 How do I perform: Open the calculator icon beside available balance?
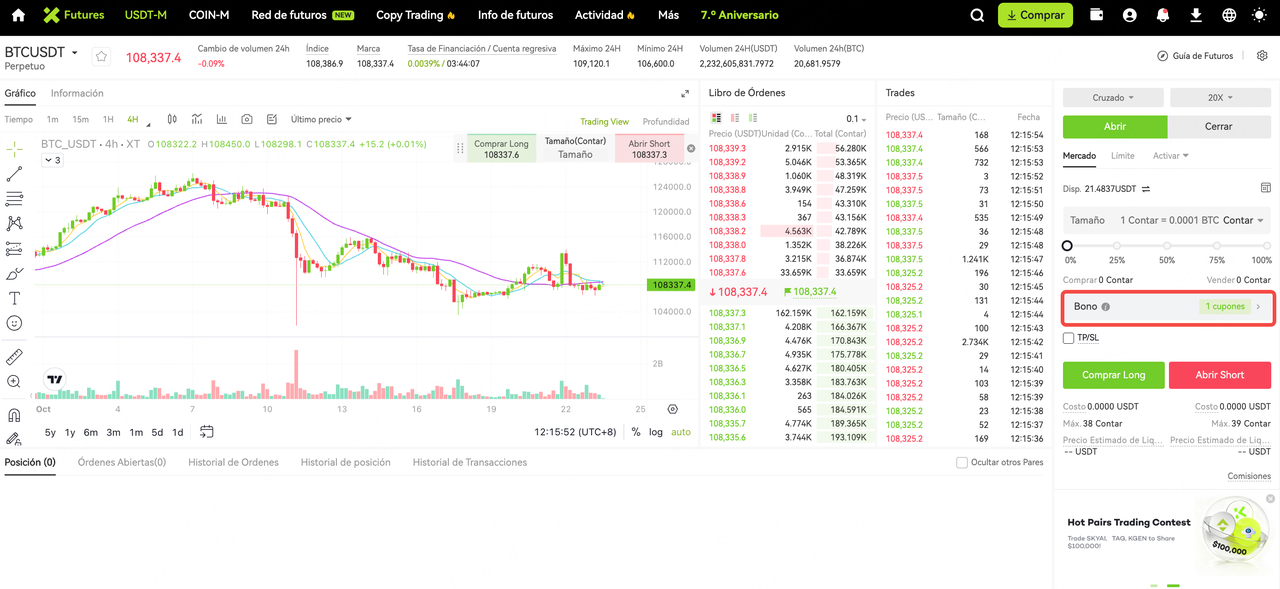click(1265, 188)
